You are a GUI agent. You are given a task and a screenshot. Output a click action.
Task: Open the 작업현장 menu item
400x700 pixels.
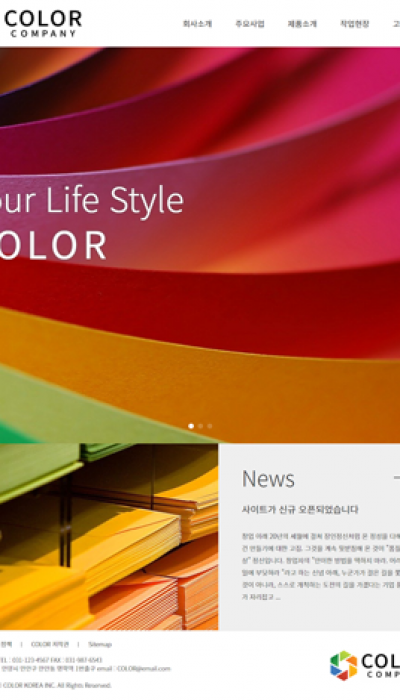point(355,24)
